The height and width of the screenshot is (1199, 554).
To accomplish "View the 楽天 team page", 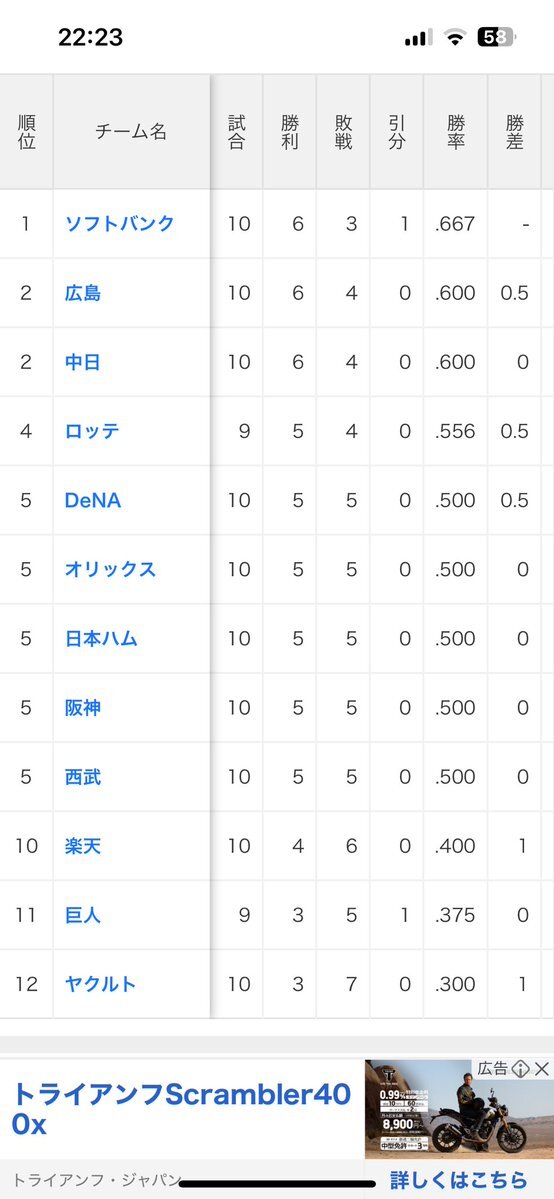I will tap(83, 846).
